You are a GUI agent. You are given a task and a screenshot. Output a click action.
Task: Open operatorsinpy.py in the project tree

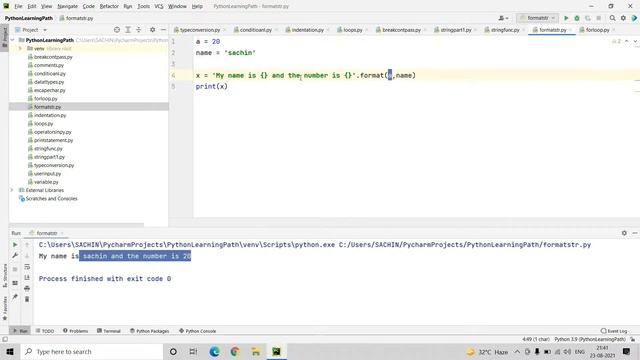(x=53, y=132)
